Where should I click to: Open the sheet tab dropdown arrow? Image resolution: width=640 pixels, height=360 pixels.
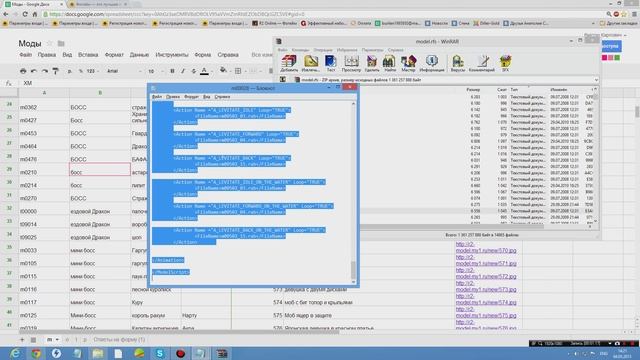[x=57, y=340]
